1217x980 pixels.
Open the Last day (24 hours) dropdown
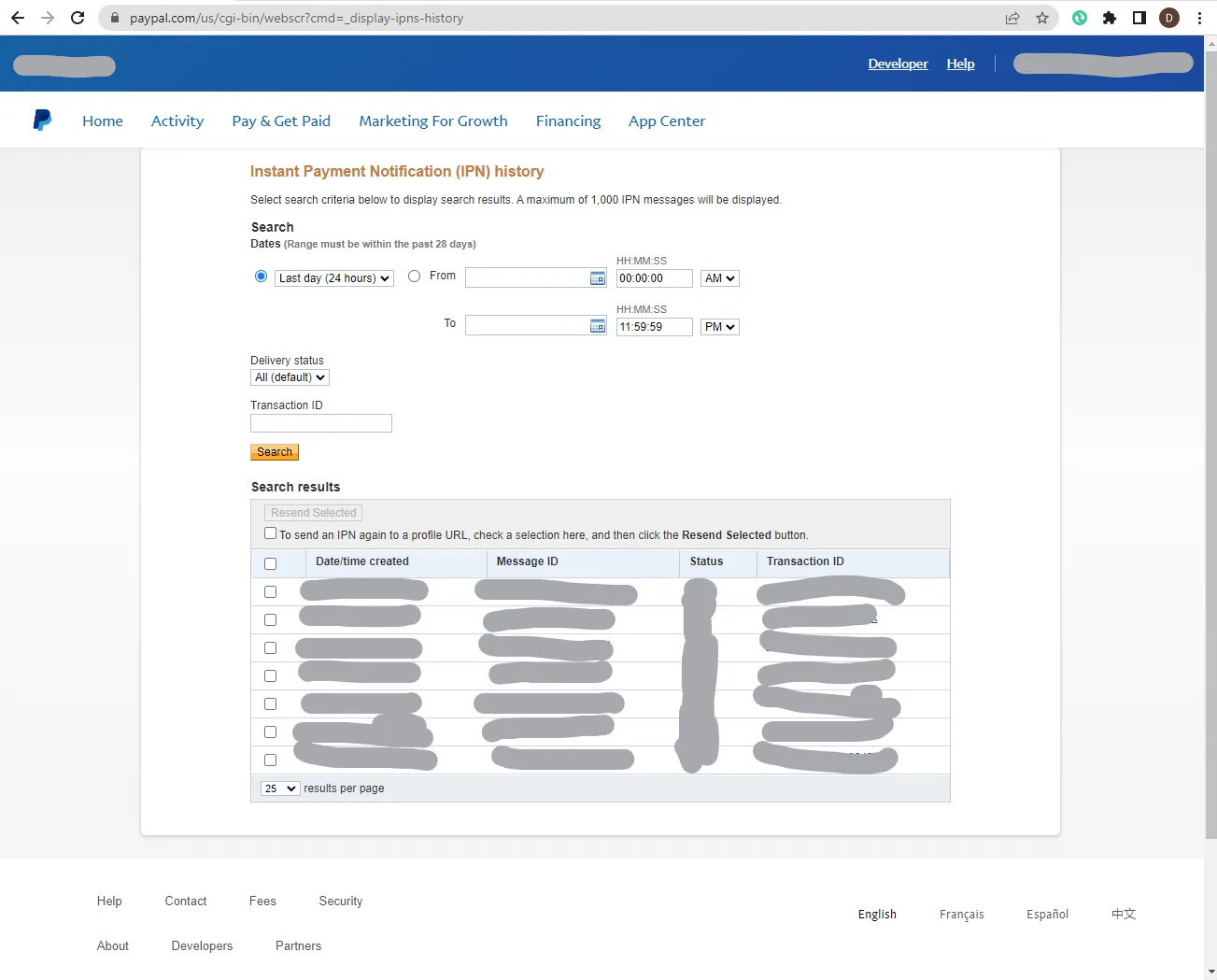pyautogui.click(x=334, y=278)
